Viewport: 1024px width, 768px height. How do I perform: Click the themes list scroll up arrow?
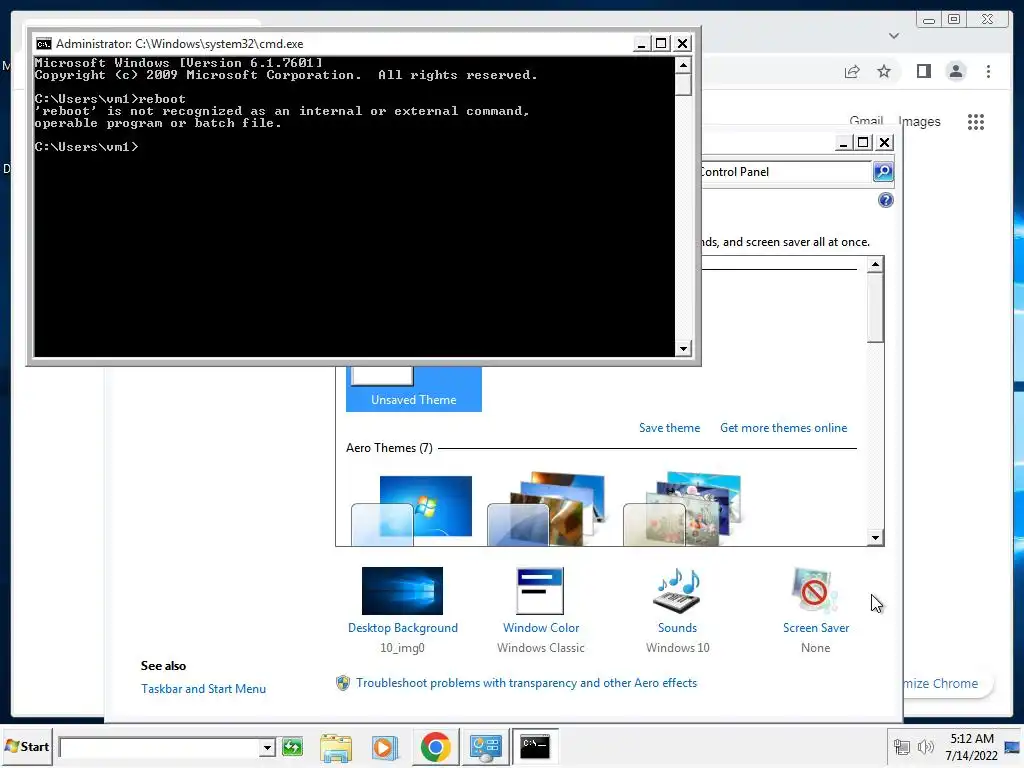(x=876, y=264)
